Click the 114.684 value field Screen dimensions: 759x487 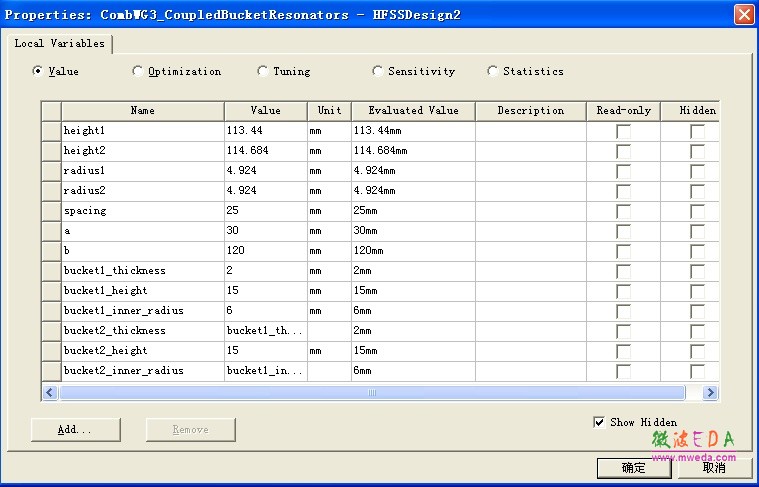pyautogui.click(x=266, y=151)
